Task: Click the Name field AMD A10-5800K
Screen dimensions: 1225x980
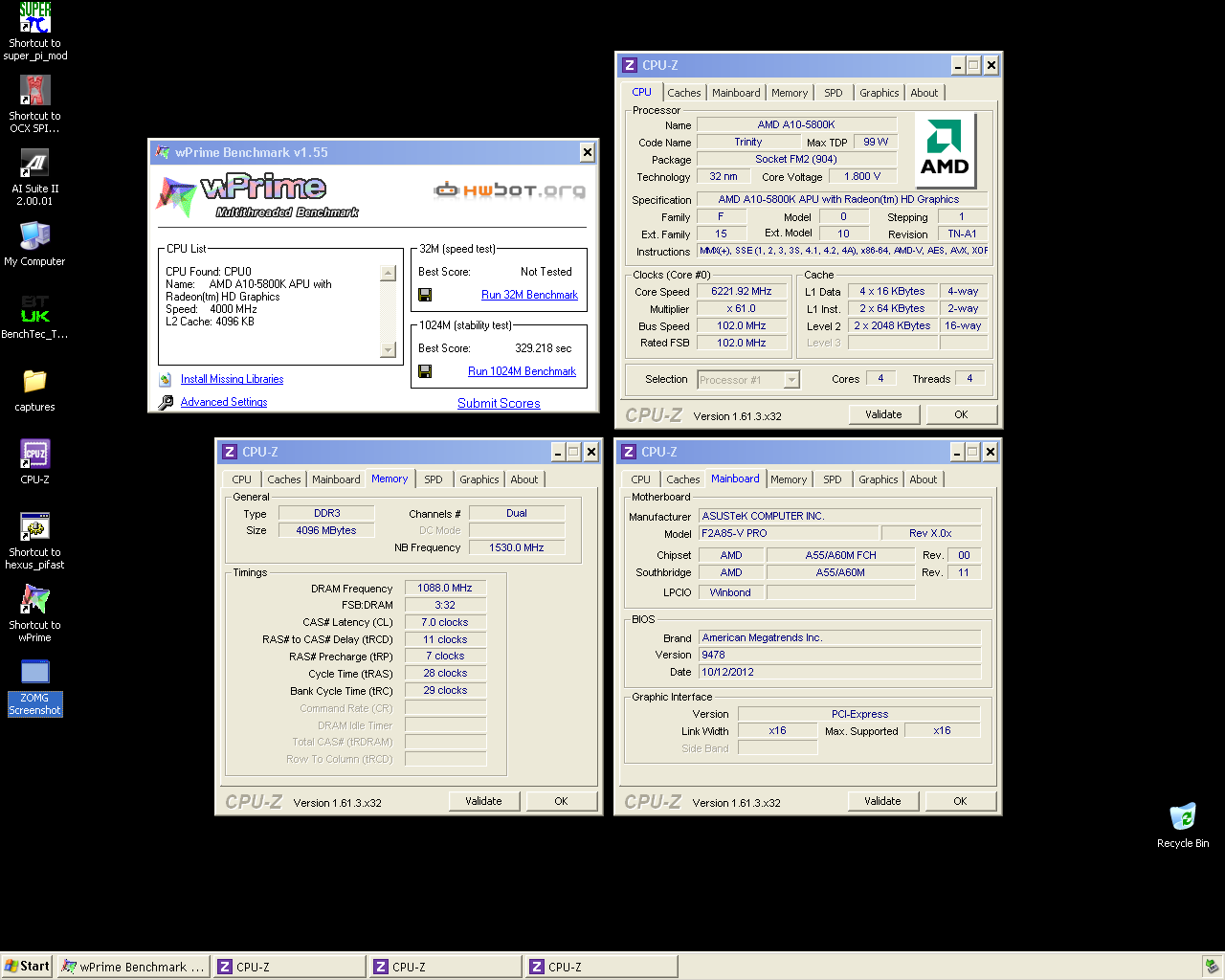Action: click(796, 124)
